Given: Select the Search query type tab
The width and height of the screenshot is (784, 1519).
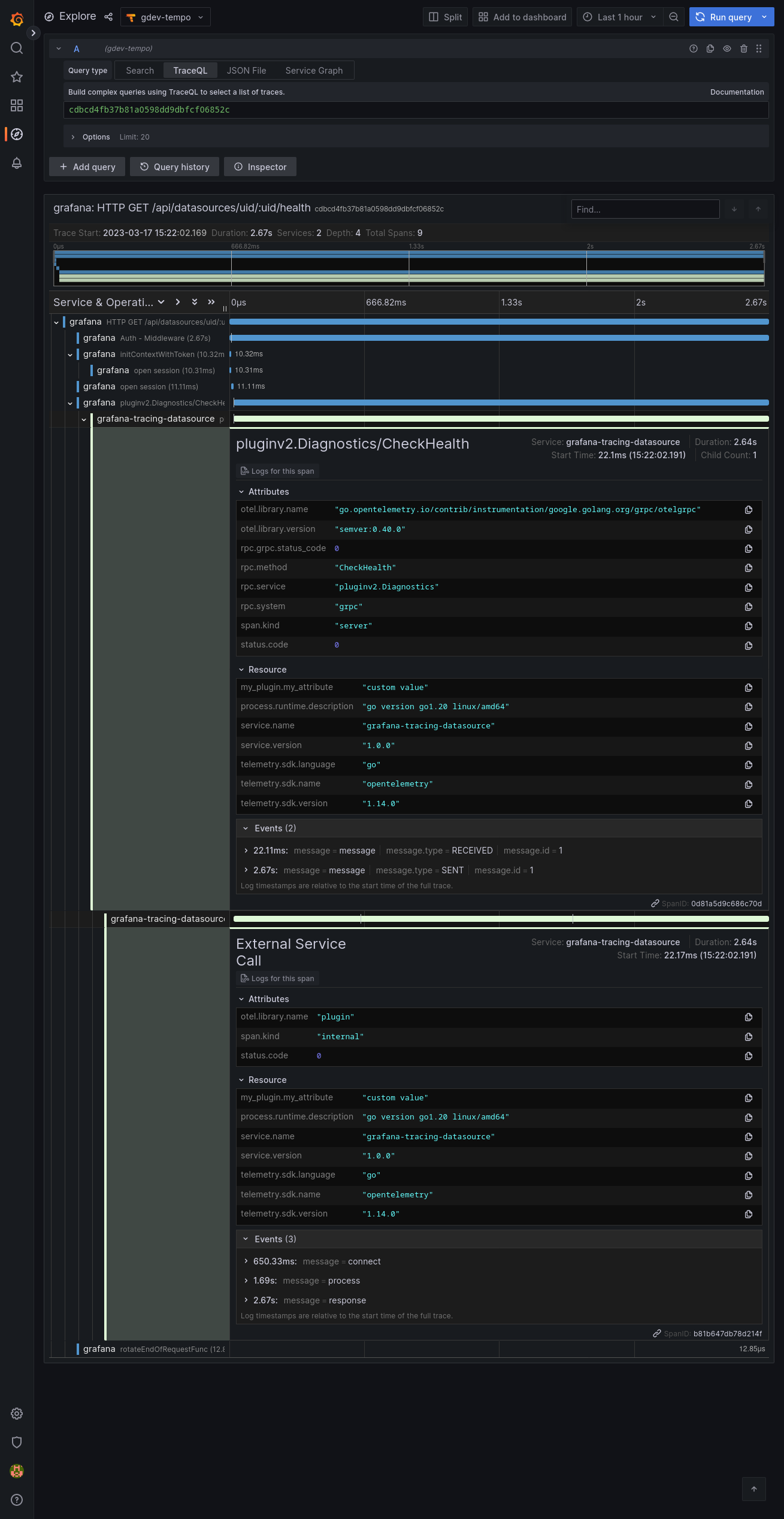Looking at the screenshot, I should [x=140, y=71].
